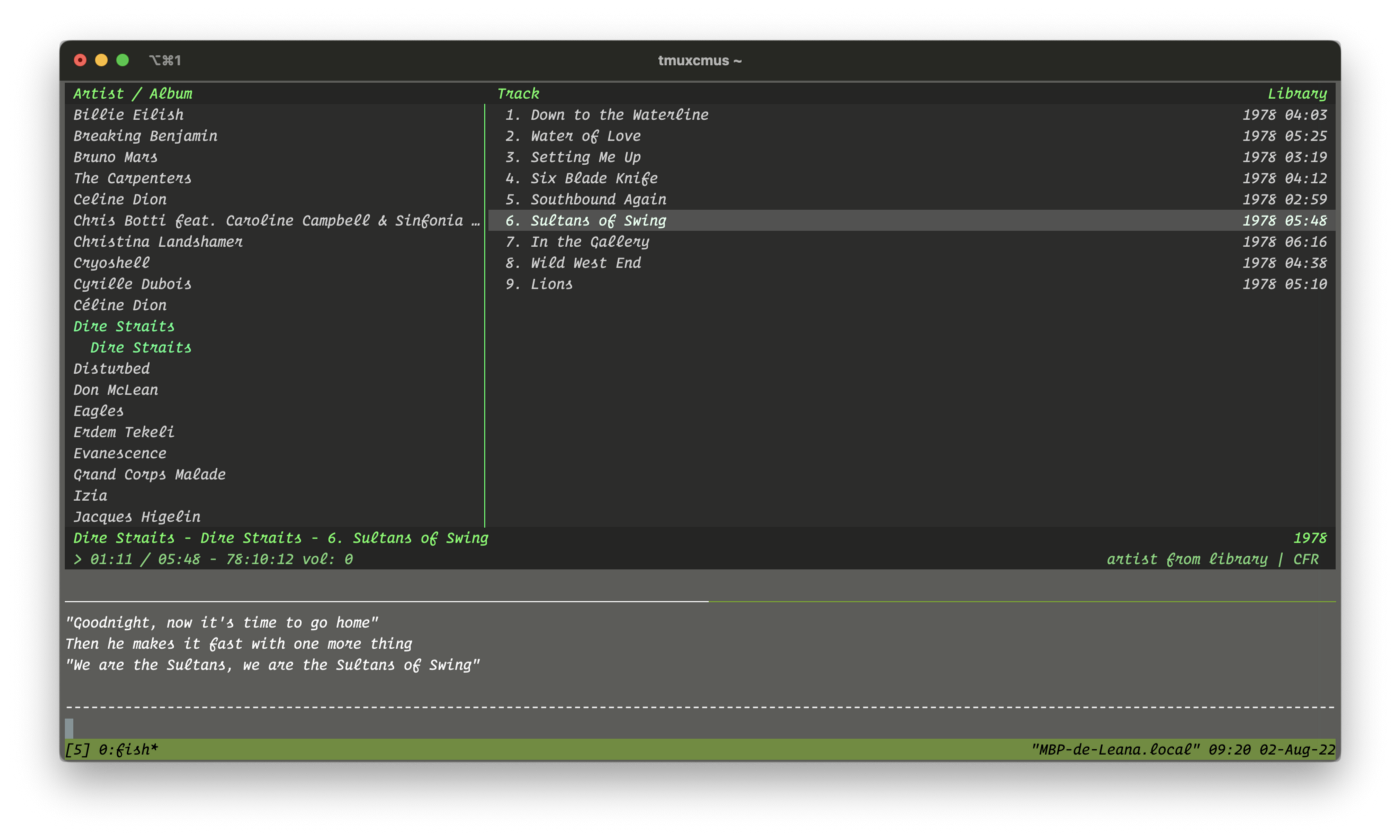The width and height of the screenshot is (1400, 840).
Task: Select track 1 Down to the Waterline
Action: (x=607, y=115)
